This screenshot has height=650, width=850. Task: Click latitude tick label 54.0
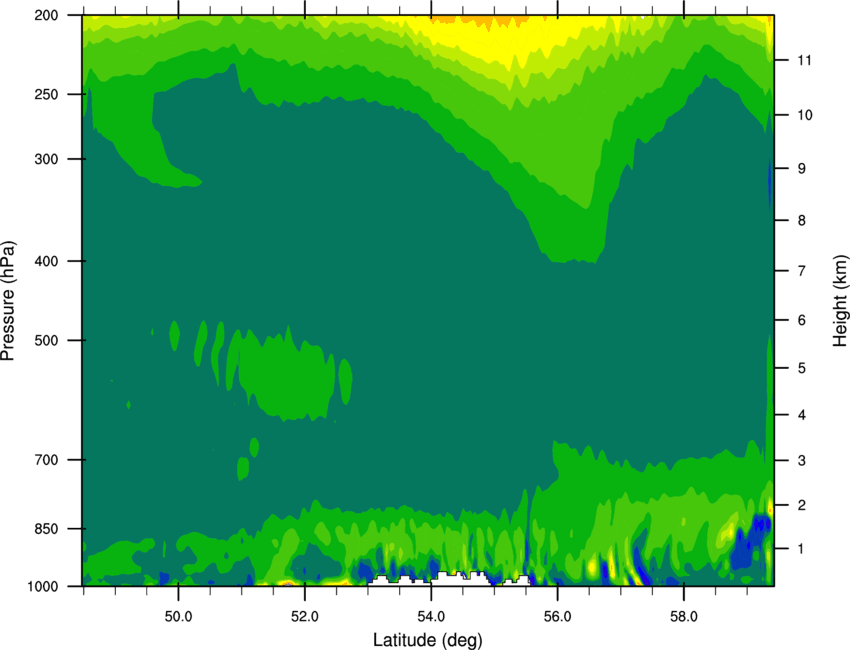coord(431,617)
